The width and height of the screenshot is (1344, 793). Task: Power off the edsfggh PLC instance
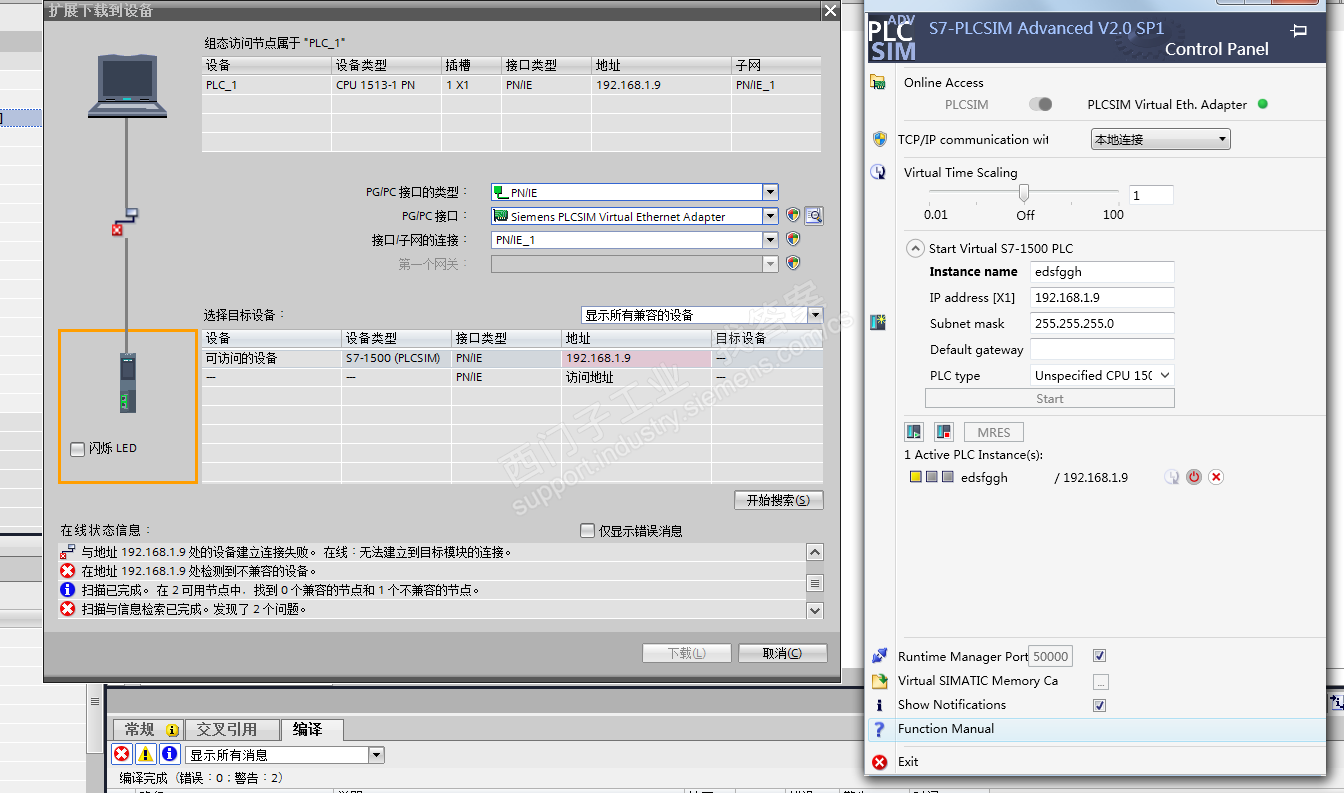1194,477
